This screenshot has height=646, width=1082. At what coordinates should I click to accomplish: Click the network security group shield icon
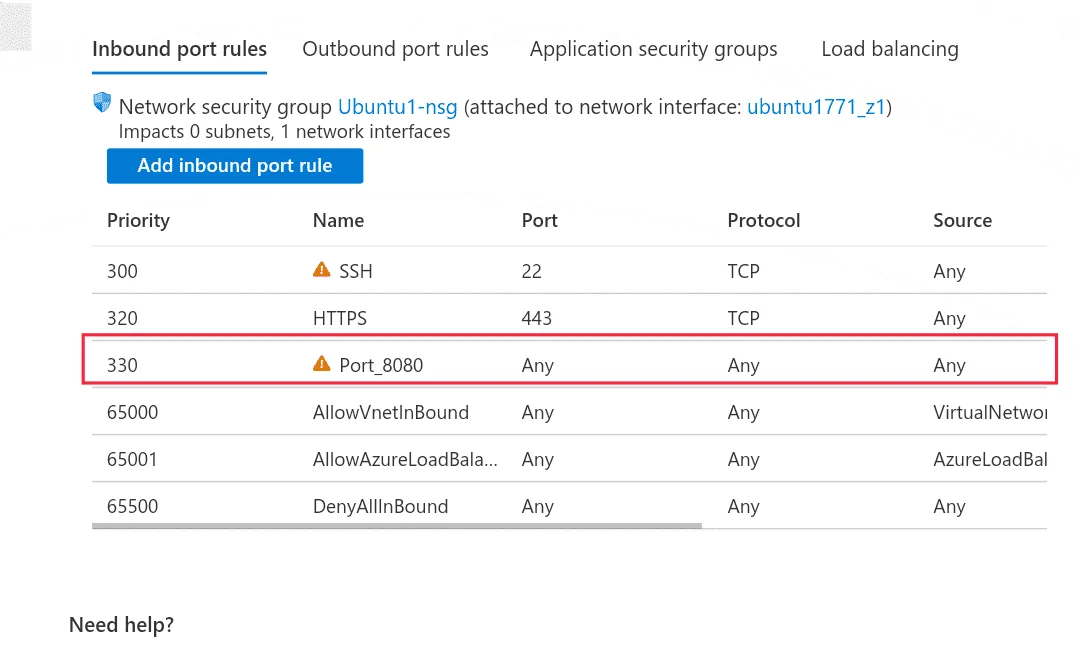pos(102,103)
